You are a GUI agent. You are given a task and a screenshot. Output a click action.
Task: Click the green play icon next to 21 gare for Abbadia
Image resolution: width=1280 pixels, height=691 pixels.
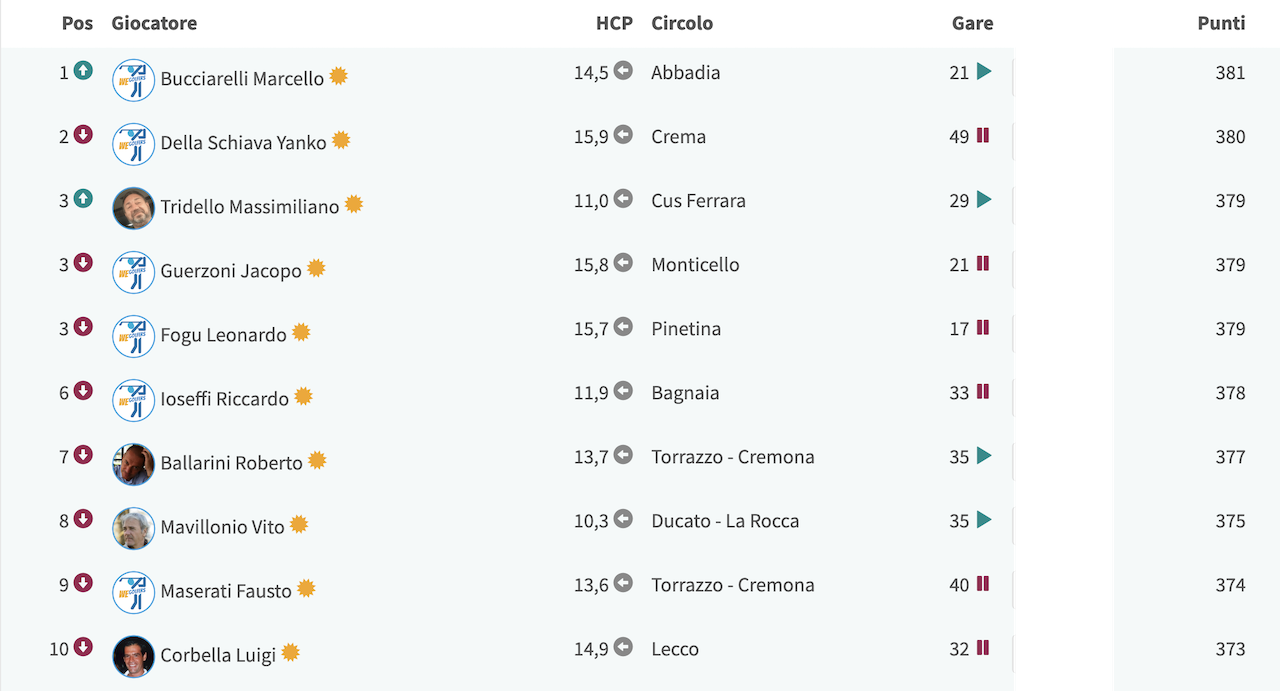(984, 71)
